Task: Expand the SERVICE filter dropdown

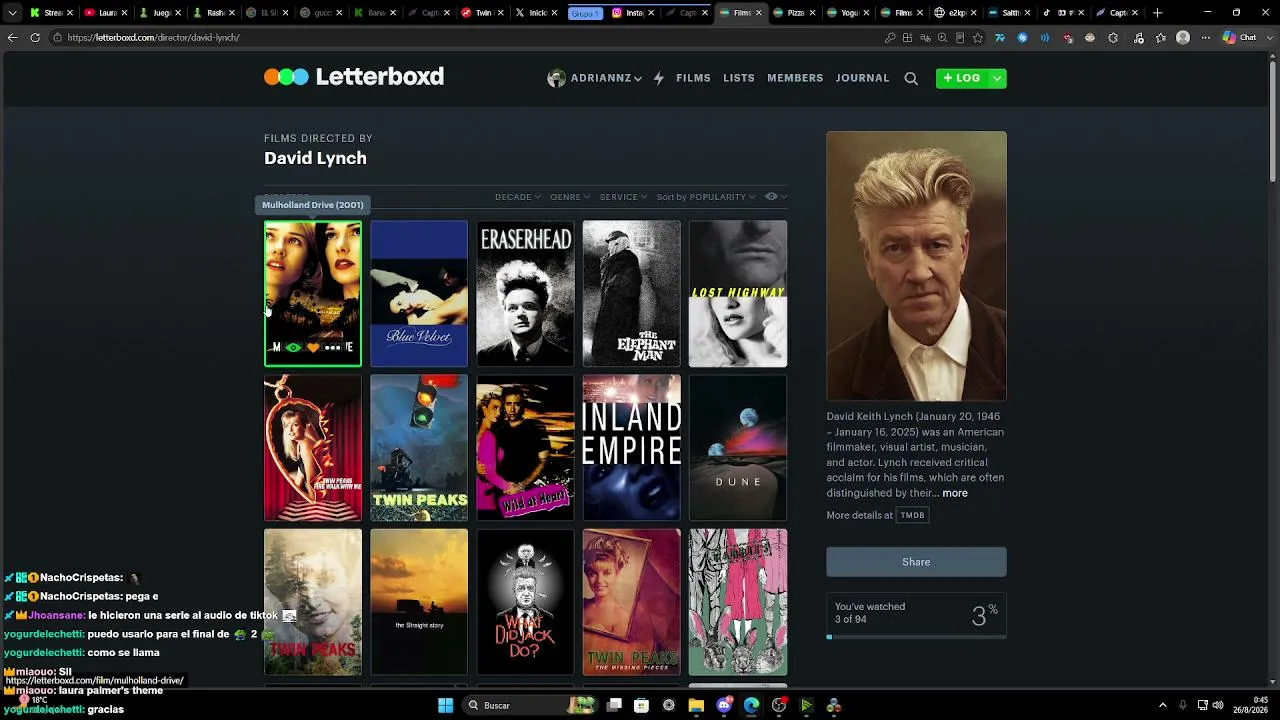Action: coord(623,197)
